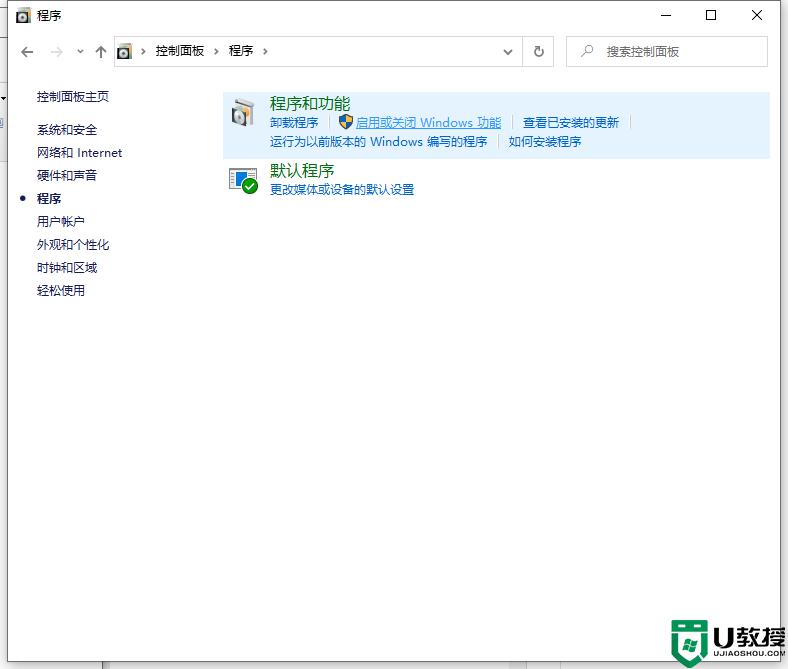Go up one folder level
Viewport: 788px width, 669px height.
(101, 52)
